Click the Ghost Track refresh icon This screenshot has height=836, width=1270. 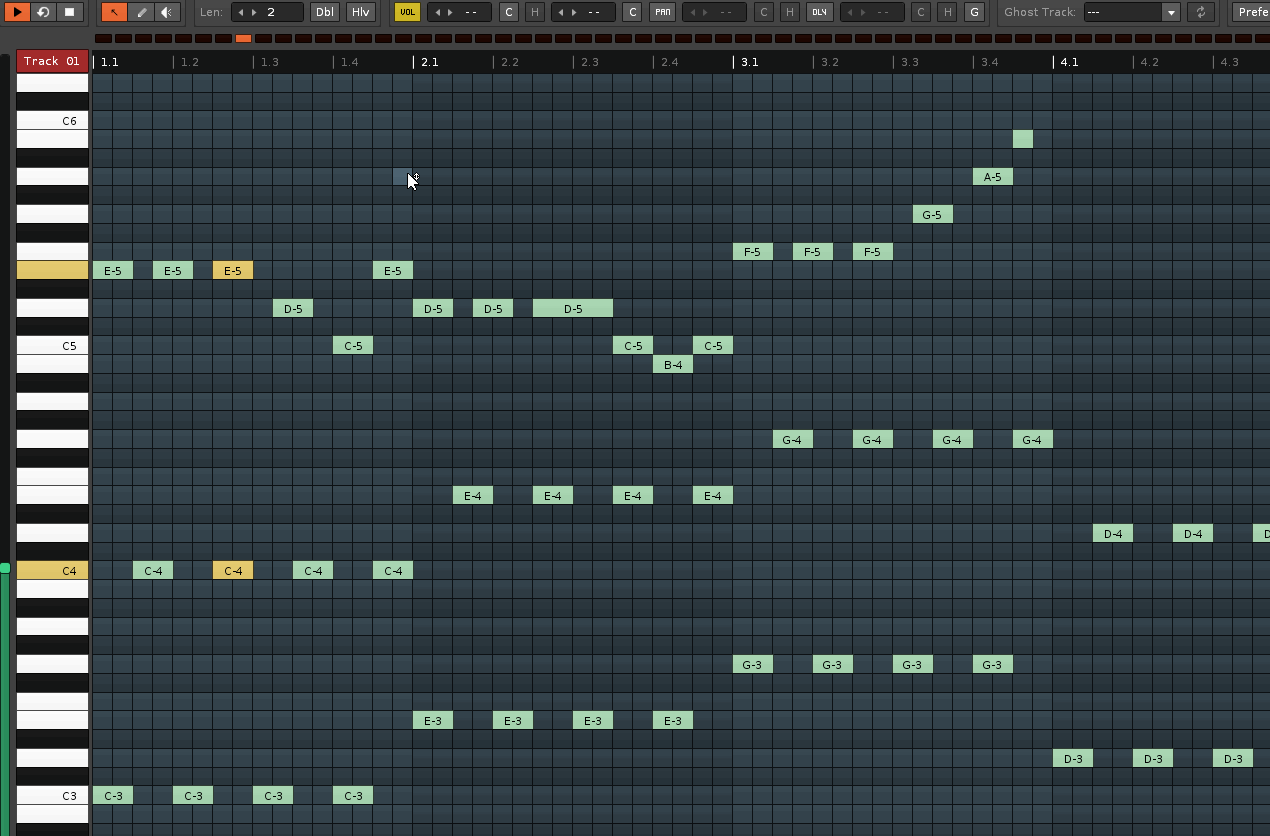point(1201,12)
